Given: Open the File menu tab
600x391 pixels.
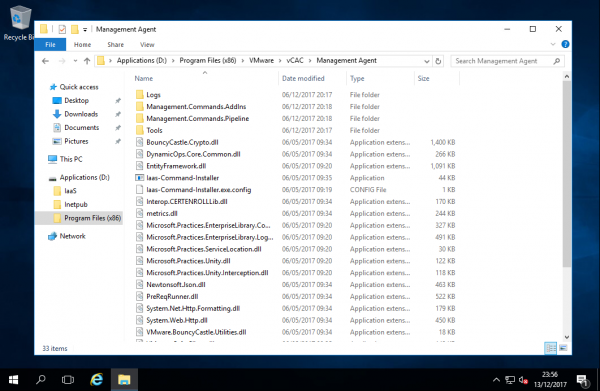Looking at the screenshot, I should [x=50, y=44].
